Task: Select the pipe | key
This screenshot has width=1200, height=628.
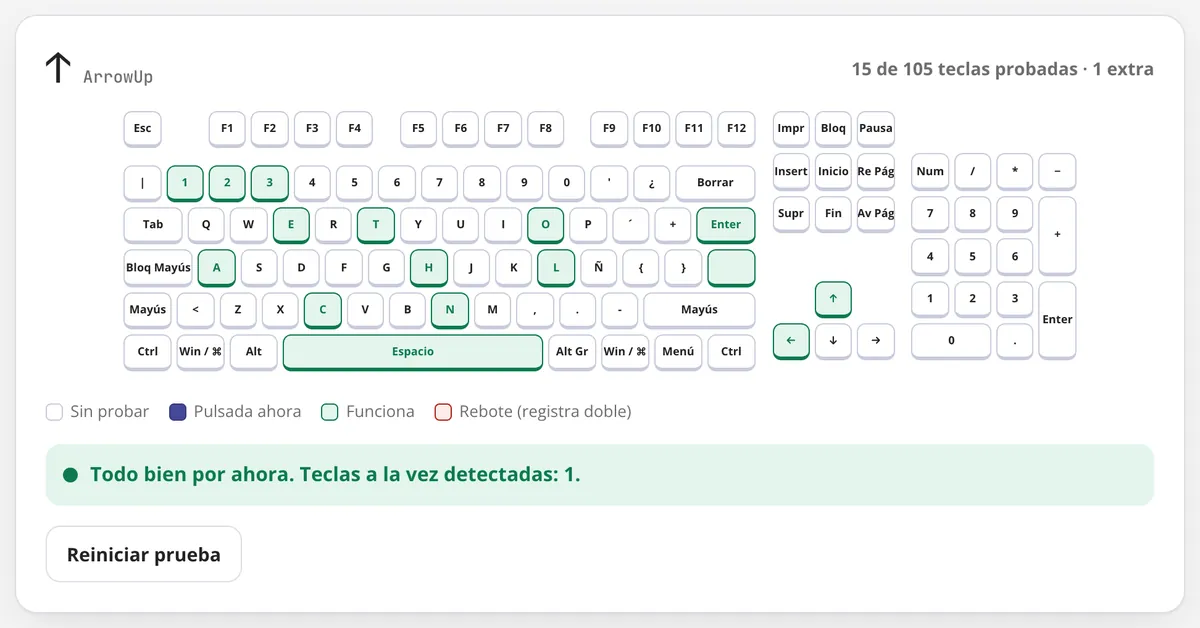Action: [142, 183]
